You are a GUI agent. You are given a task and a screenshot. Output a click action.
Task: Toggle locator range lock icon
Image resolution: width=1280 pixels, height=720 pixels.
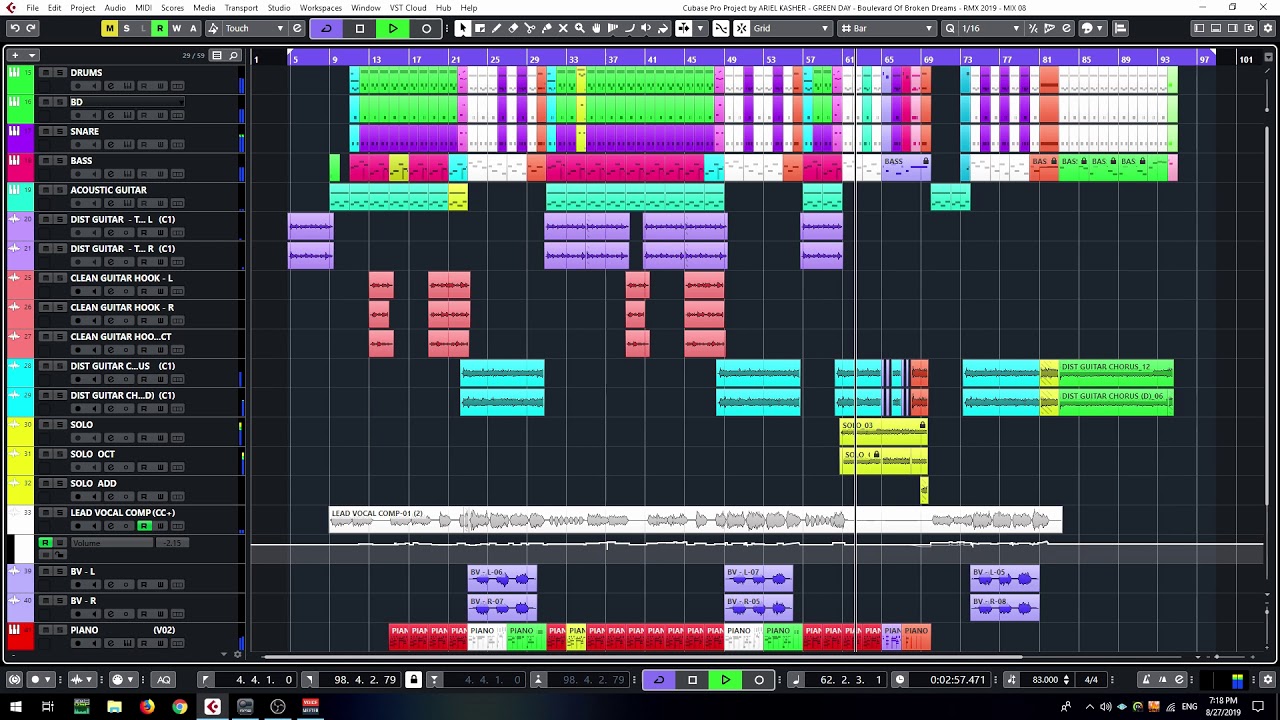point(413,680)
